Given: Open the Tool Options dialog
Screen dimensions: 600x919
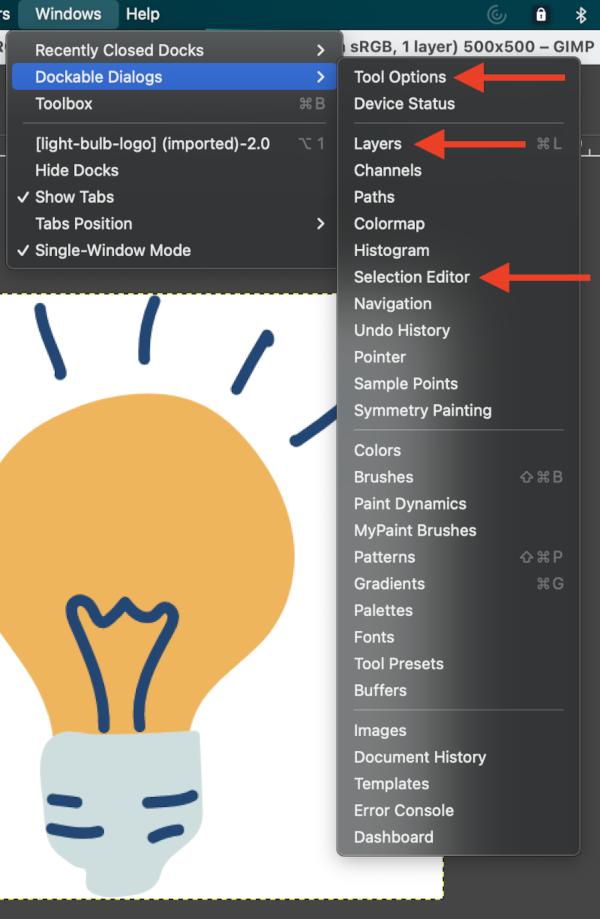Looking at the screenshot, I should (x=400, y=77).
